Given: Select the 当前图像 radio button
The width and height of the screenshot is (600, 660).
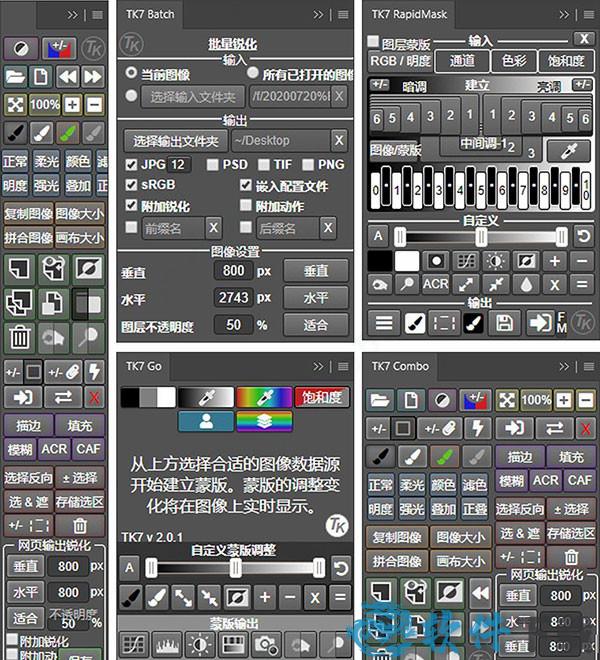Looking at the screenshot, I should (131, 72).
